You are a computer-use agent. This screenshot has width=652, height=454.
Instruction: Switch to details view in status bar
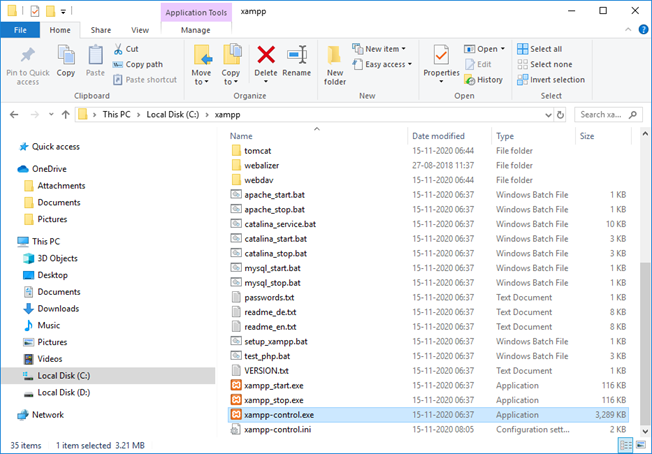pyautogui.click(x=626, y=445)
